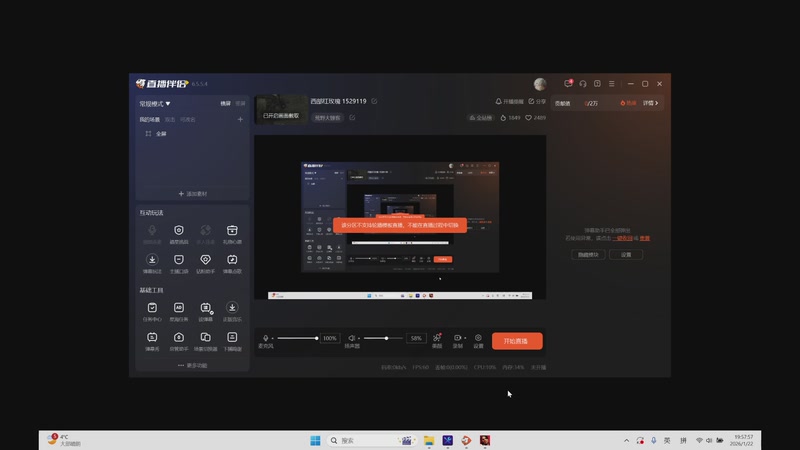
Task: Click the stream cover thumbnail
Action: tap(281, 109)
